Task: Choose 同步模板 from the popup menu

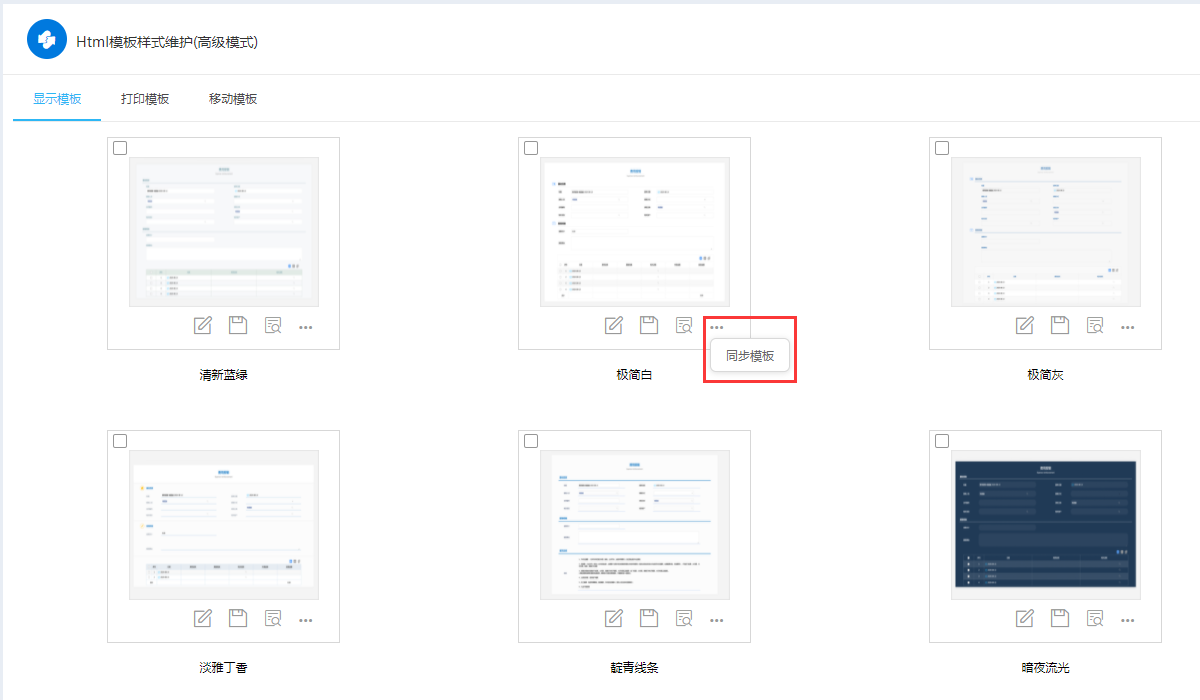Action: click(x=750, y=356)
